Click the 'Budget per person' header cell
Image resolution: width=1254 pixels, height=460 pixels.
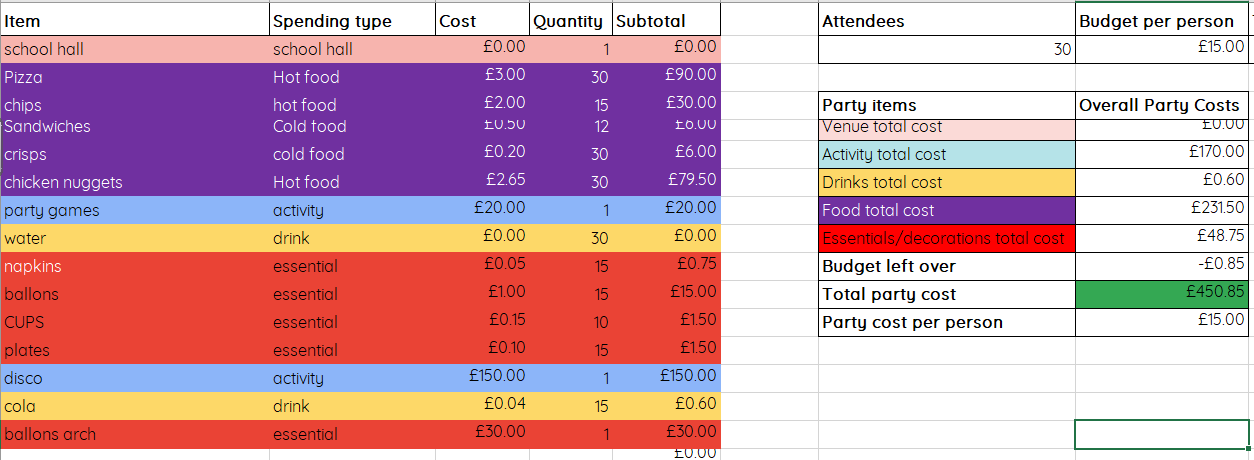1161,21
